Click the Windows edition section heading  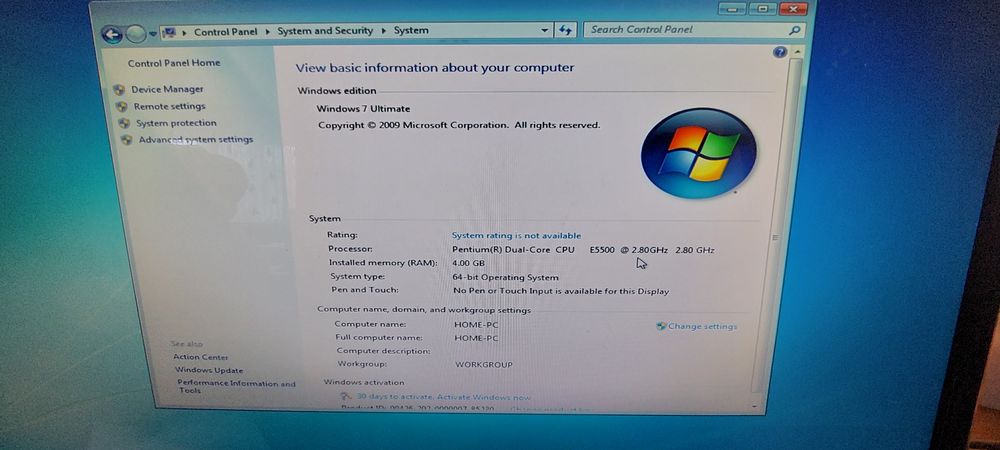pos(337,91)
